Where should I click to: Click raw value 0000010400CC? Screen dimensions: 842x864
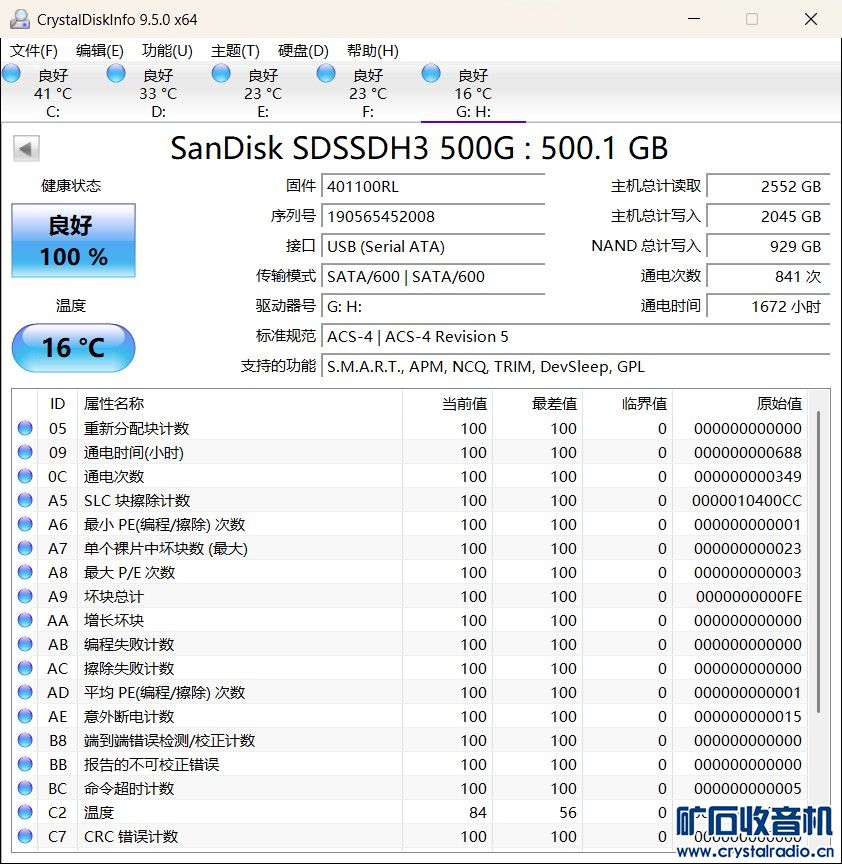(x=747, y=500)
